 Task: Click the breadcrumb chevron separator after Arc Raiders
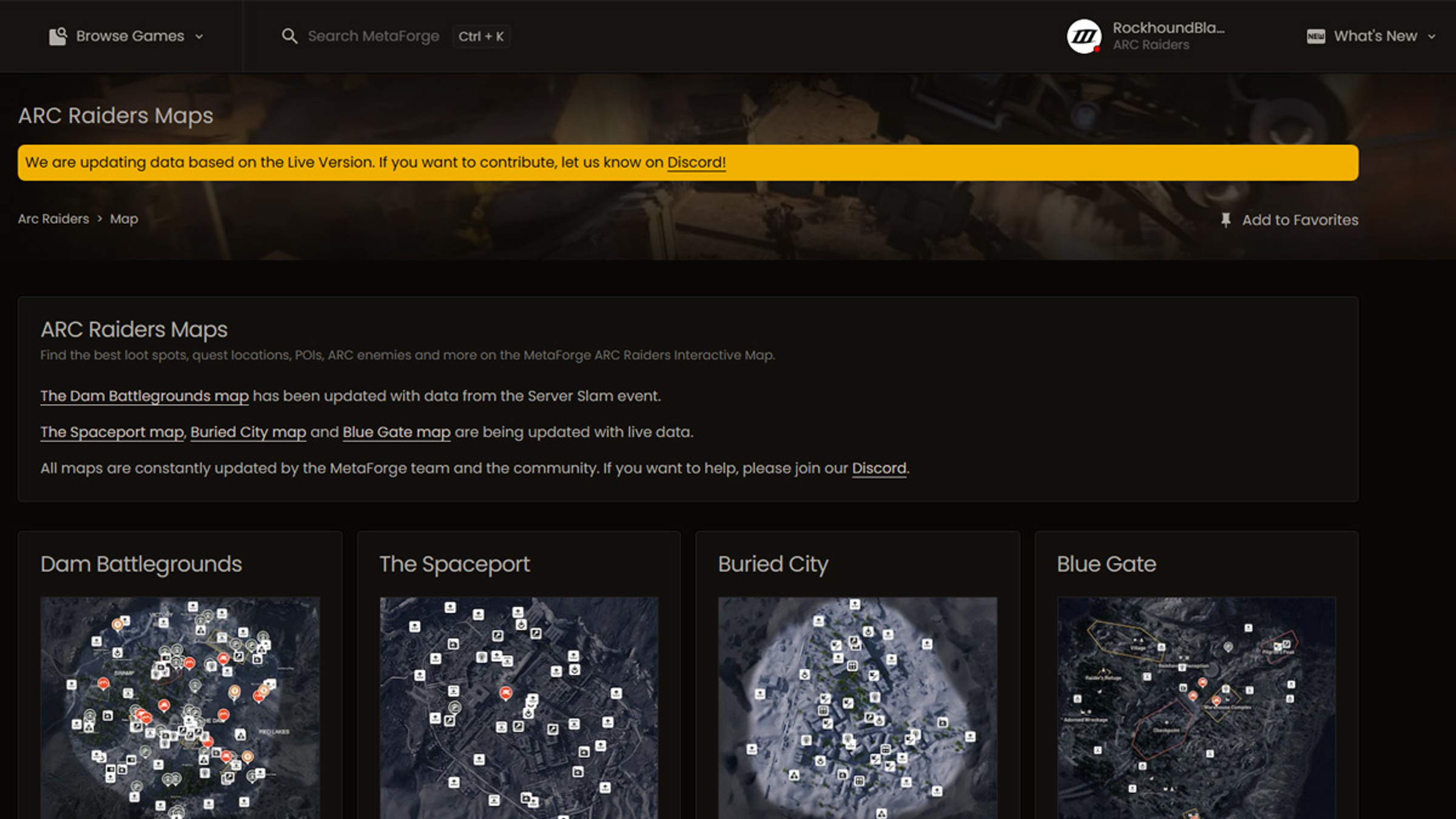(99, 218)
